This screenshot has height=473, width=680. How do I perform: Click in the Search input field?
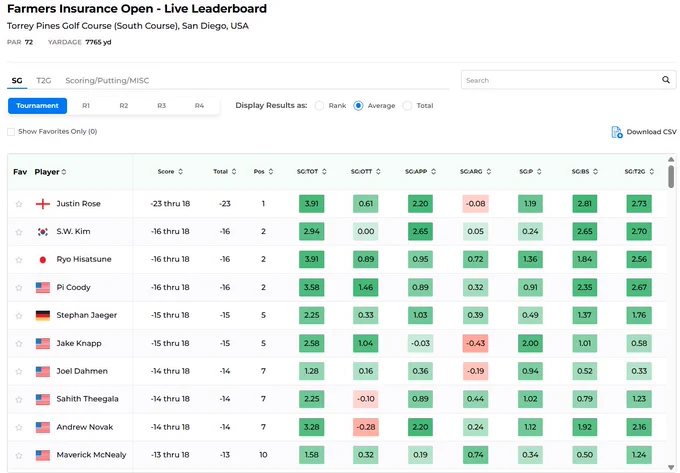568,80
